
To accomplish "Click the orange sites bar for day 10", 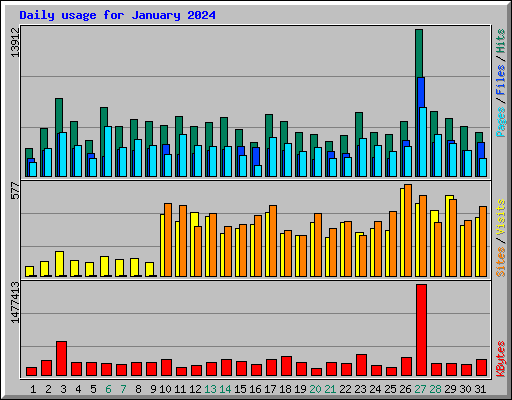I will tap(168, 240).
